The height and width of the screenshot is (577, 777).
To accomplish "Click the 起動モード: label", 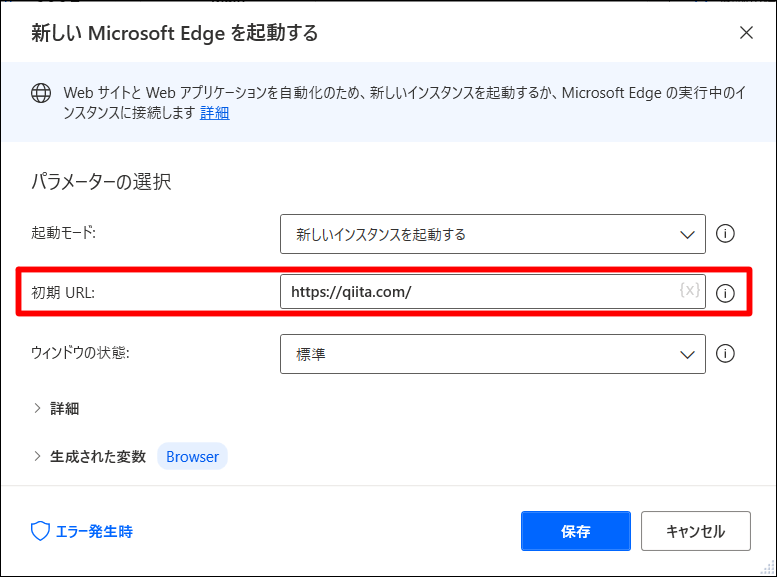I will pyautogui.click(x=63, y=232).
